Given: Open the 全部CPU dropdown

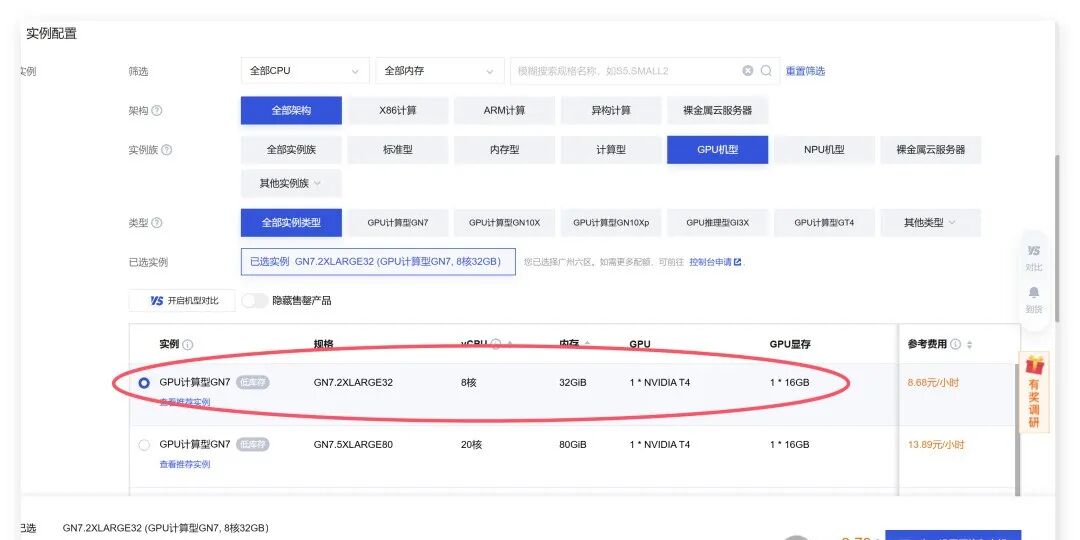Looking at the screenshot, I should (x=305, y=71).
